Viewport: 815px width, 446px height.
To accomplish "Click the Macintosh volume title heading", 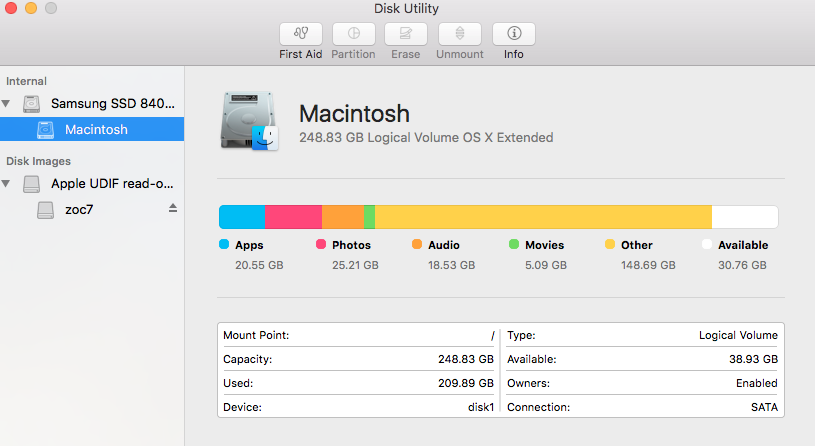I will pyautogui.click(x=354, y=114).
